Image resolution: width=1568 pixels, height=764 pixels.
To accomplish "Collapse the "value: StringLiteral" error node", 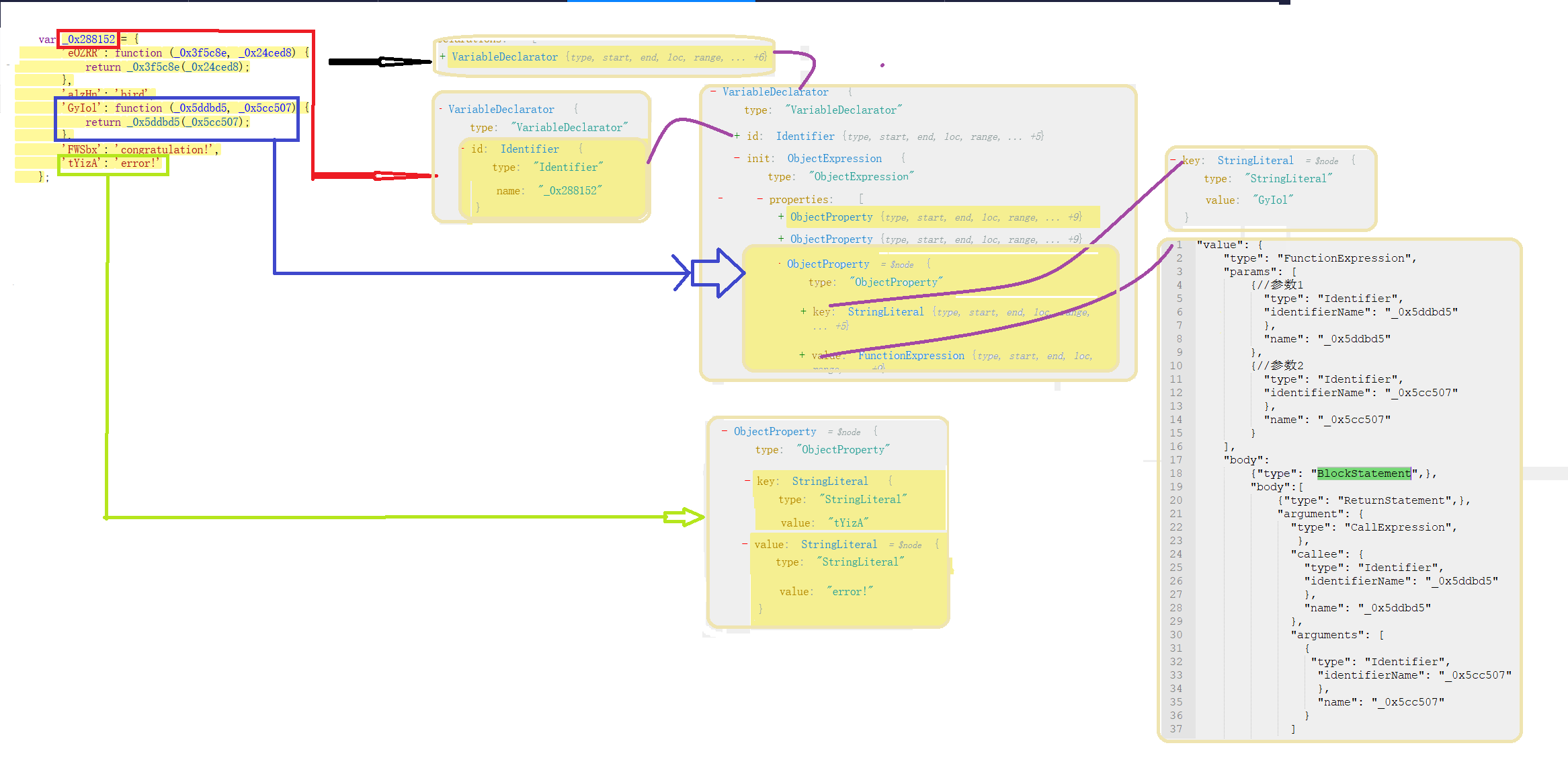I will click(x=746, y=544).
